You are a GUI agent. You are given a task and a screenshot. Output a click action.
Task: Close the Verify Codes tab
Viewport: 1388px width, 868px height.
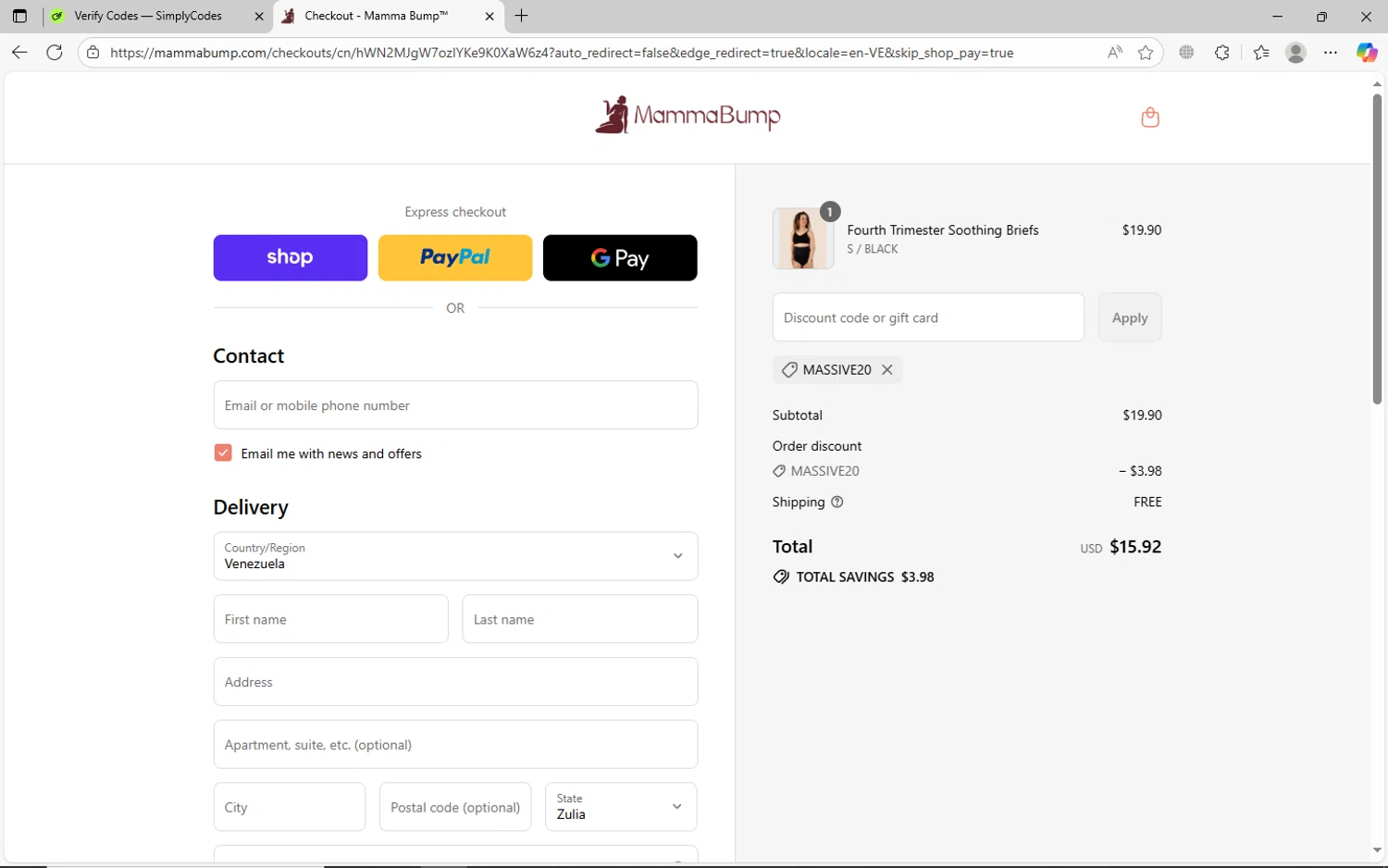click(x=259, y=16)
